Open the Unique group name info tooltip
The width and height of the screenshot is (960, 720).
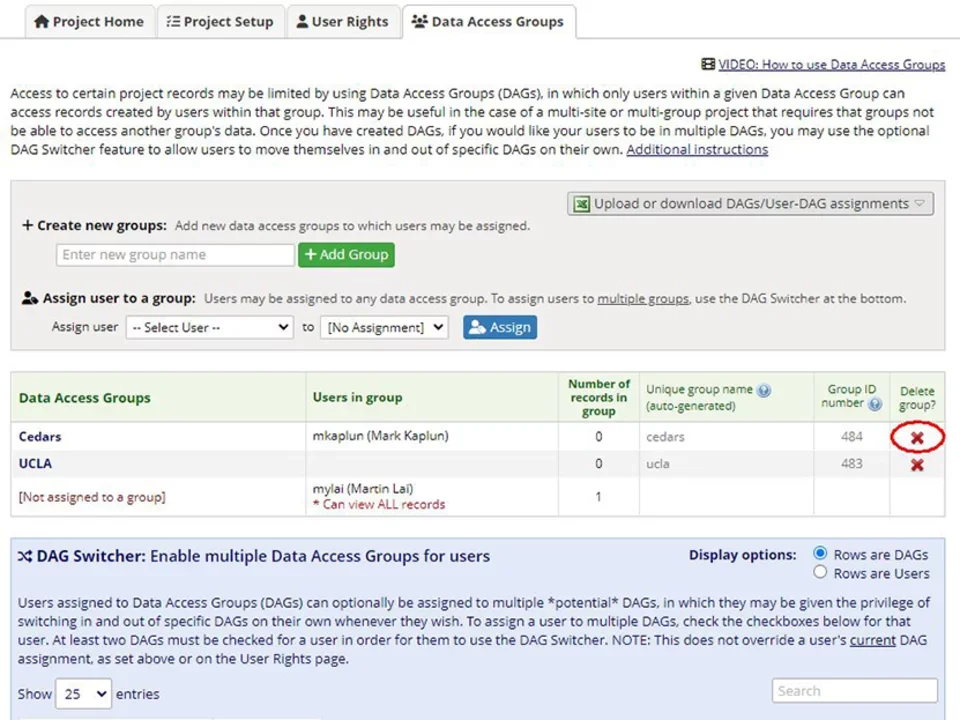pos(763,390)
